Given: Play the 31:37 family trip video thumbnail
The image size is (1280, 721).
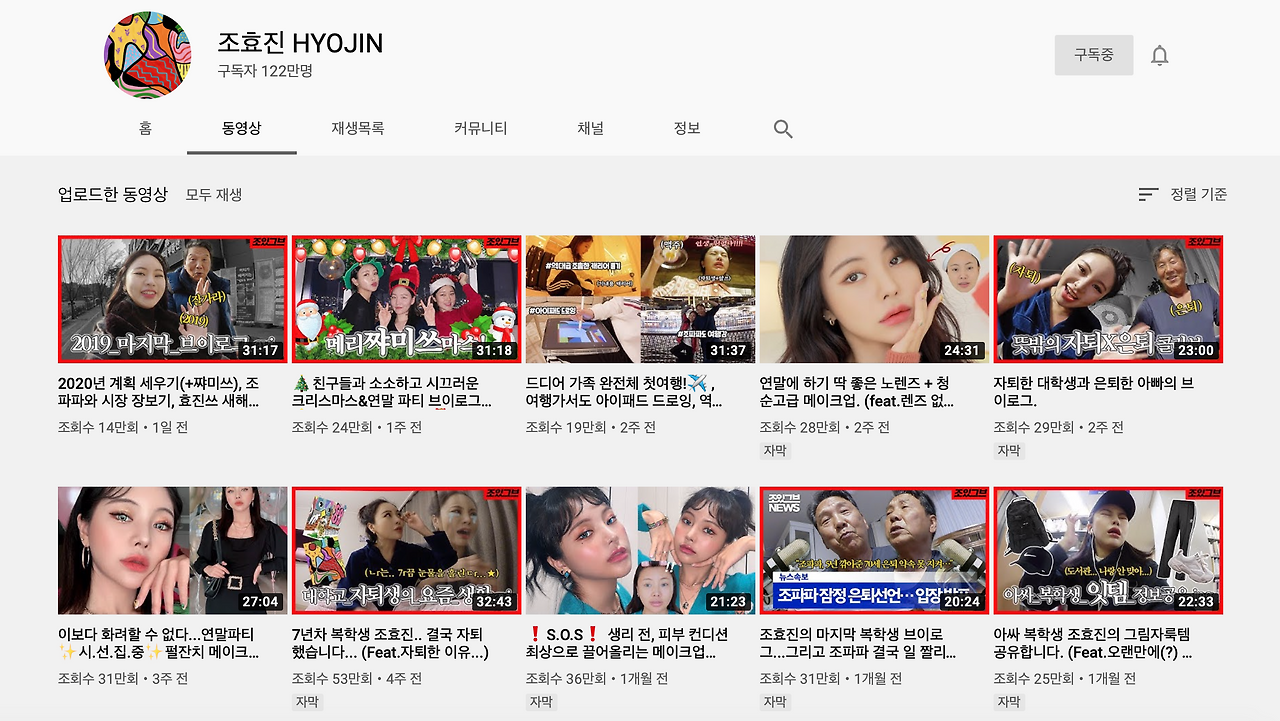Looking at the screenshot, I should click(x=640, y=299).
